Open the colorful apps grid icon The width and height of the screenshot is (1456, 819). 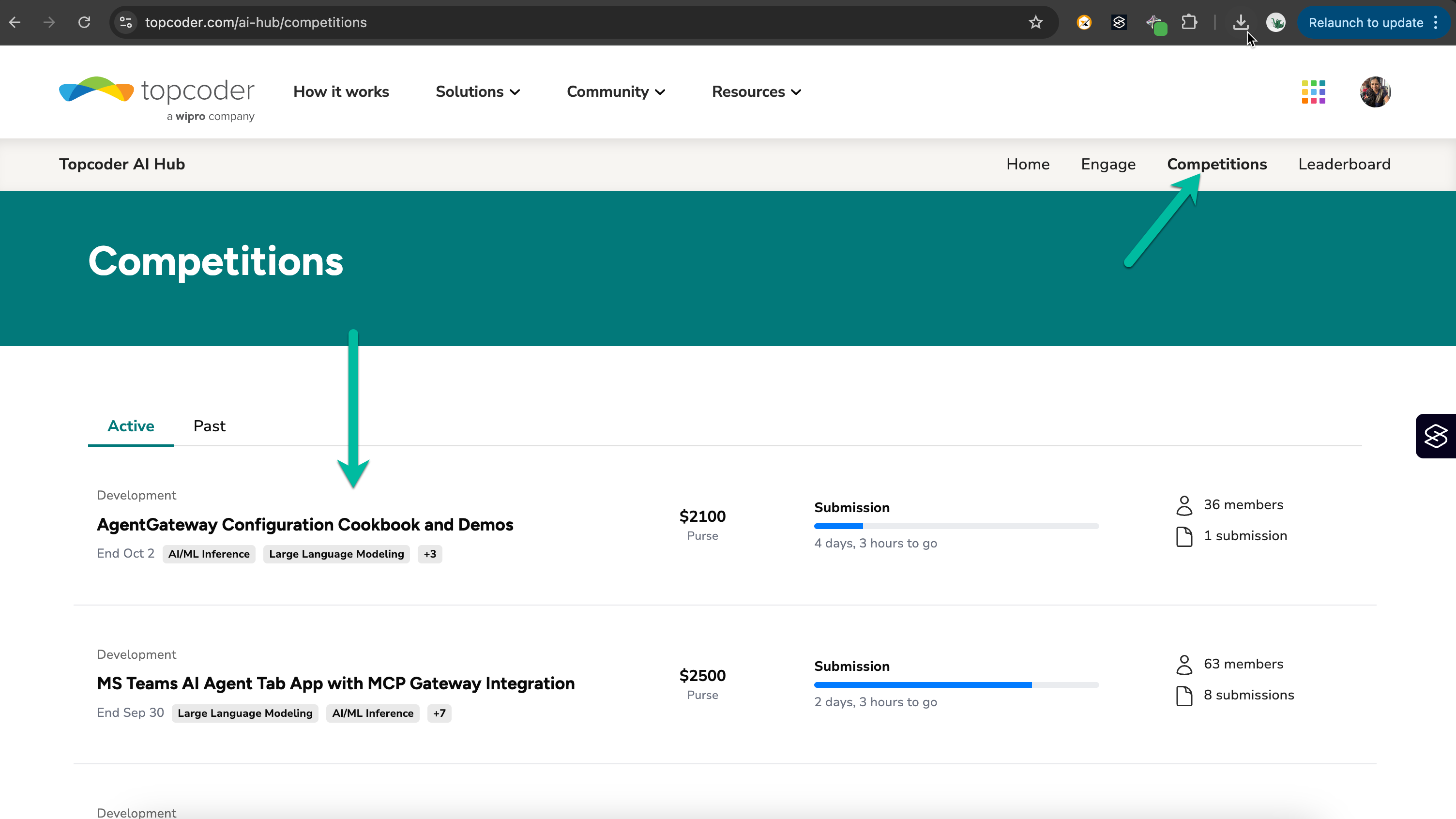tap(1313, 91)
